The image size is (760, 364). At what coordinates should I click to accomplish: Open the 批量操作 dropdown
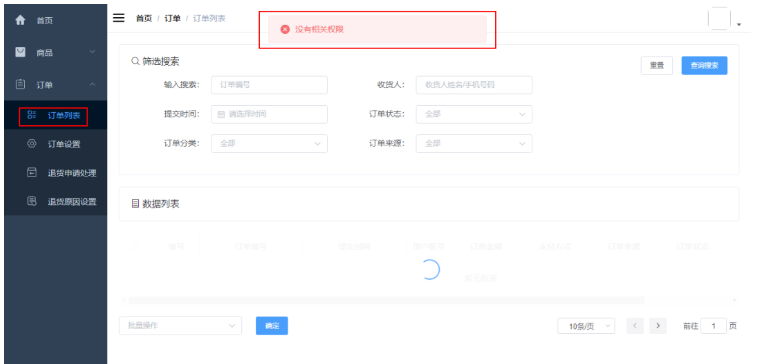[180, 326]
